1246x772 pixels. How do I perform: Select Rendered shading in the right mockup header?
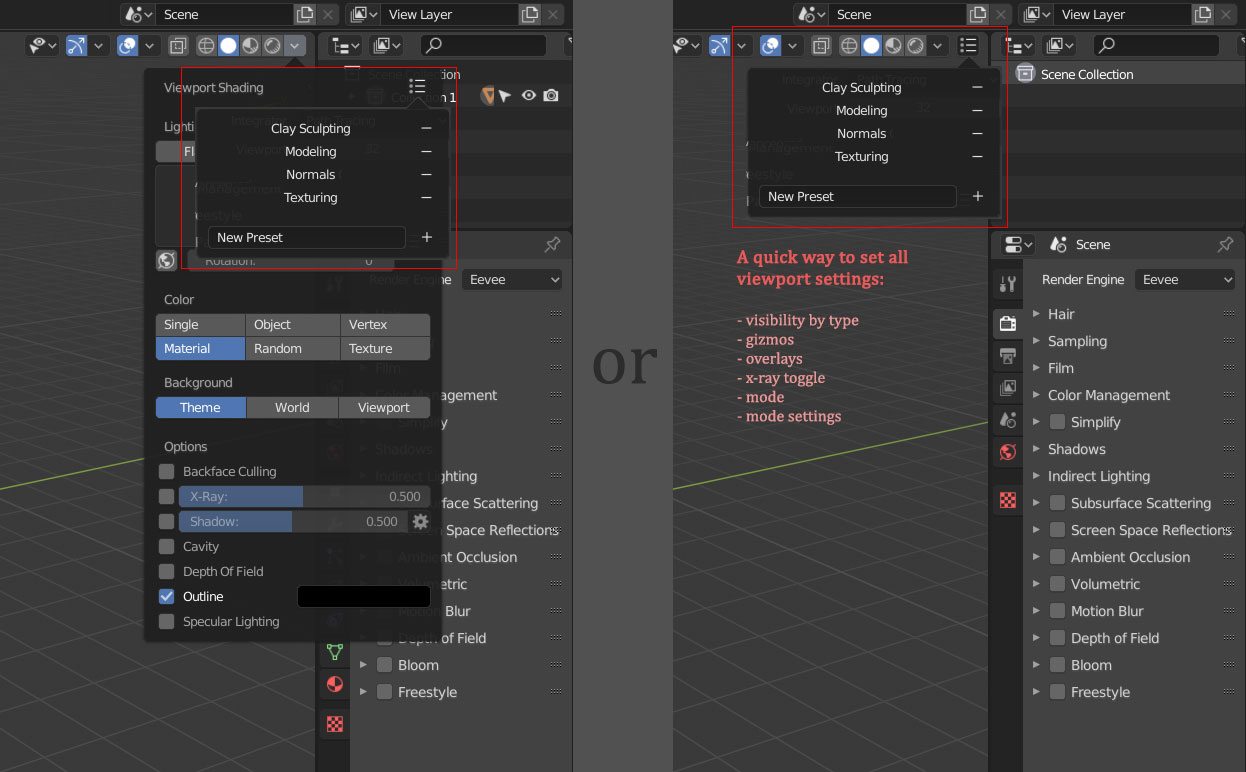pyautogui.click(x=915, y=46)
